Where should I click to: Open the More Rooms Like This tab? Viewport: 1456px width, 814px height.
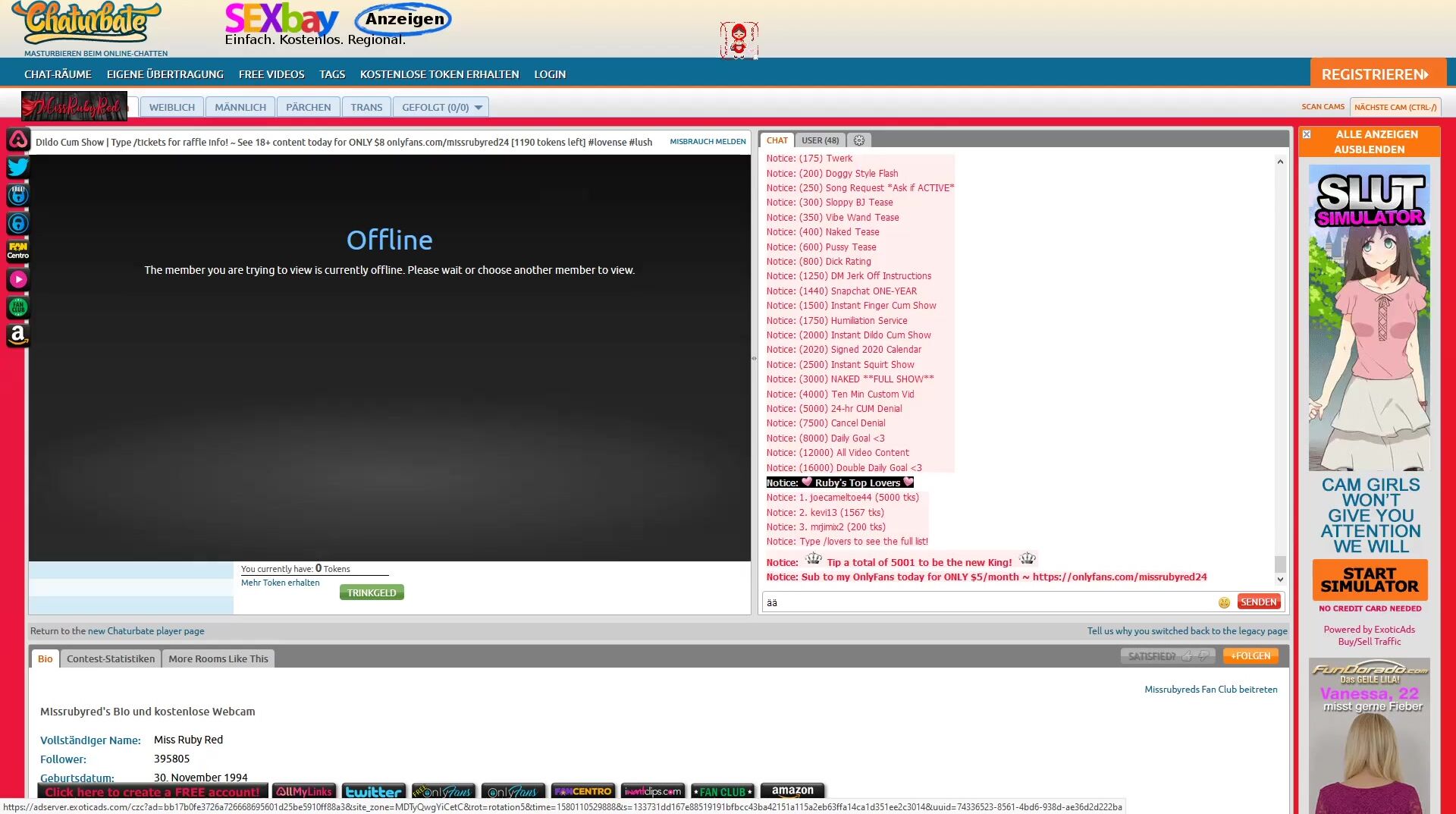point(218,658)
